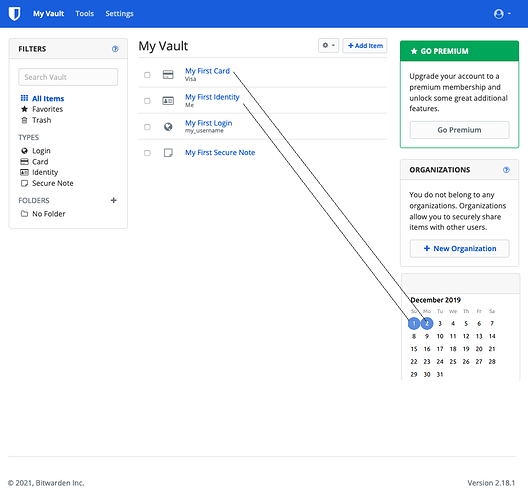Open the My First Secure Note item
Image resolution: width=528 pixels, height=500 pixels.
pos(220,153)
